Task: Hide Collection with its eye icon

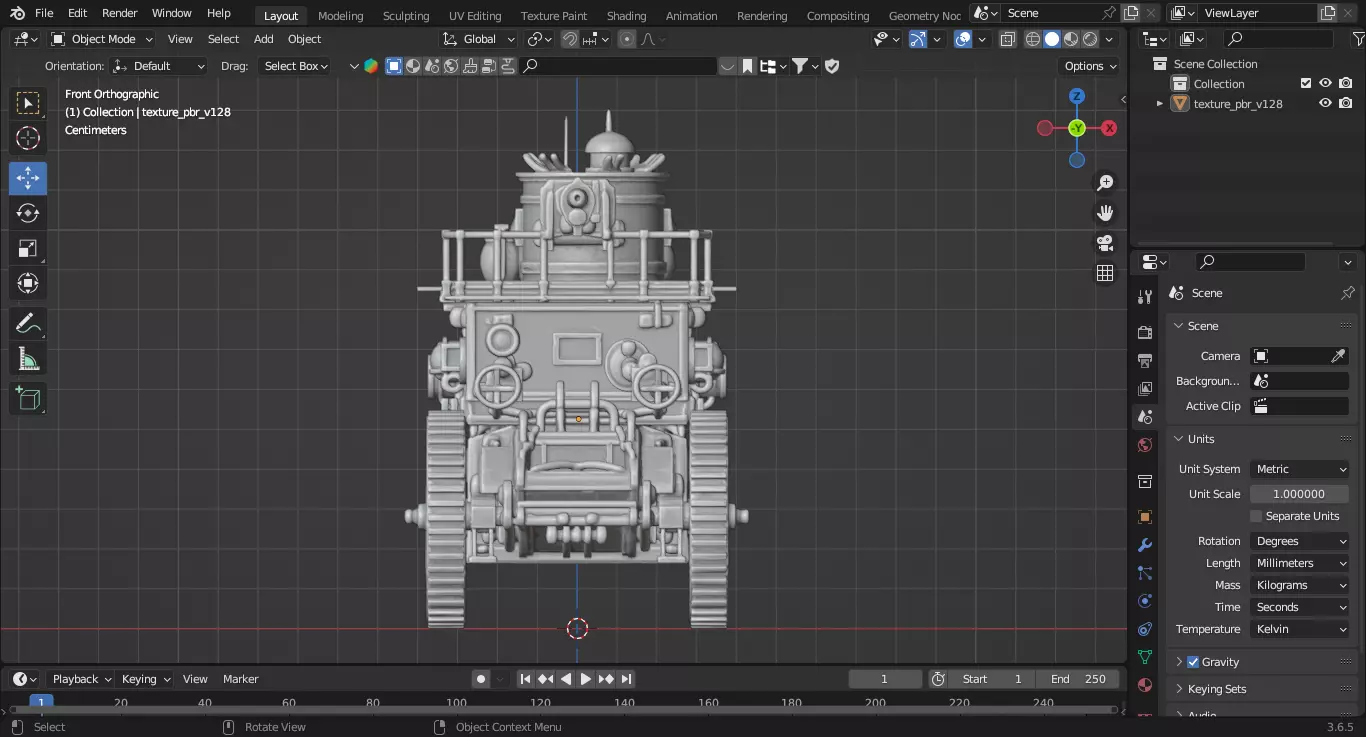Action: click(x=1325, y=84)
